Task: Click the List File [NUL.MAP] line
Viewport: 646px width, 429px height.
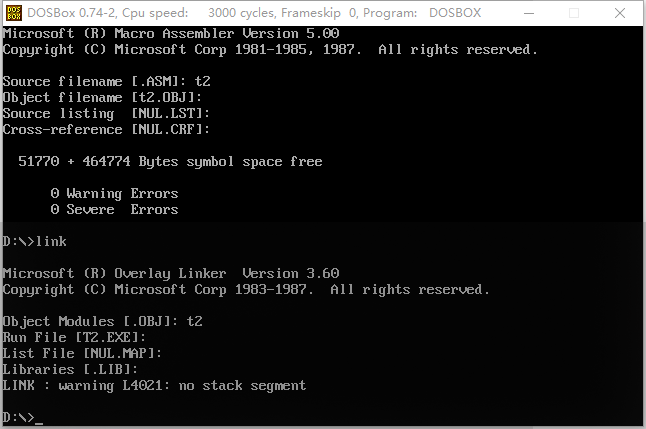Action: (x=82, y=353)
